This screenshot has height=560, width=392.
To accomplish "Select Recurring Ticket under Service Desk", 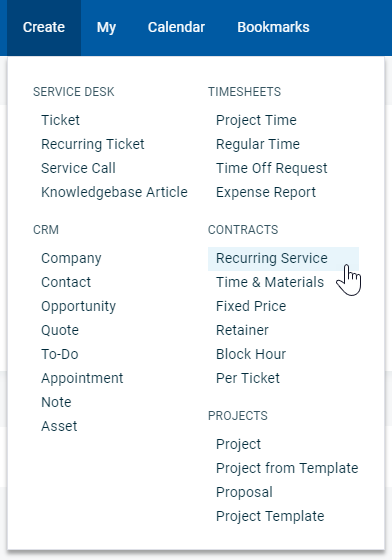I will [x=93, y=144].
